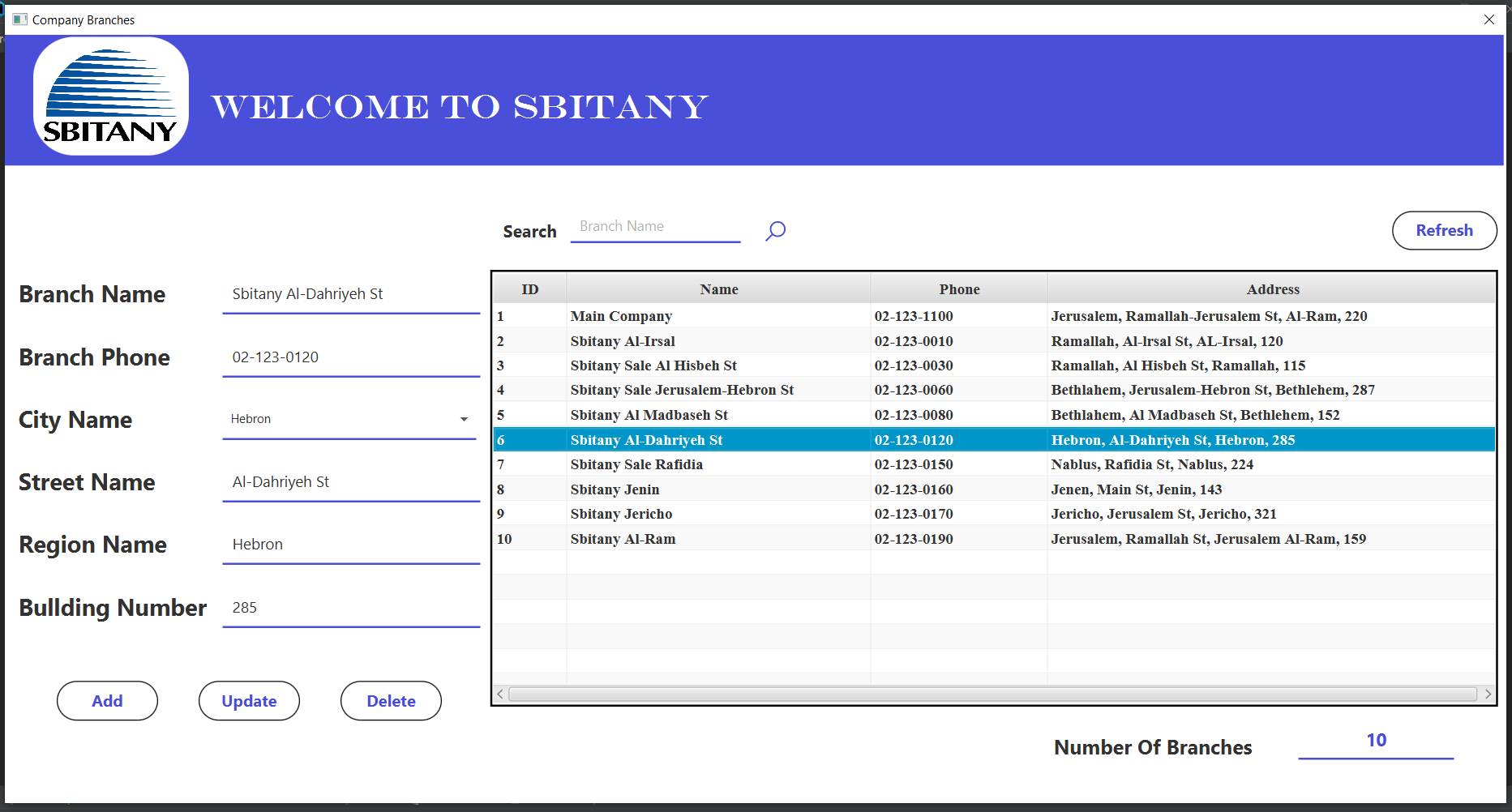
Task: Focus the Branch Name search field
Action: [656, 227]
